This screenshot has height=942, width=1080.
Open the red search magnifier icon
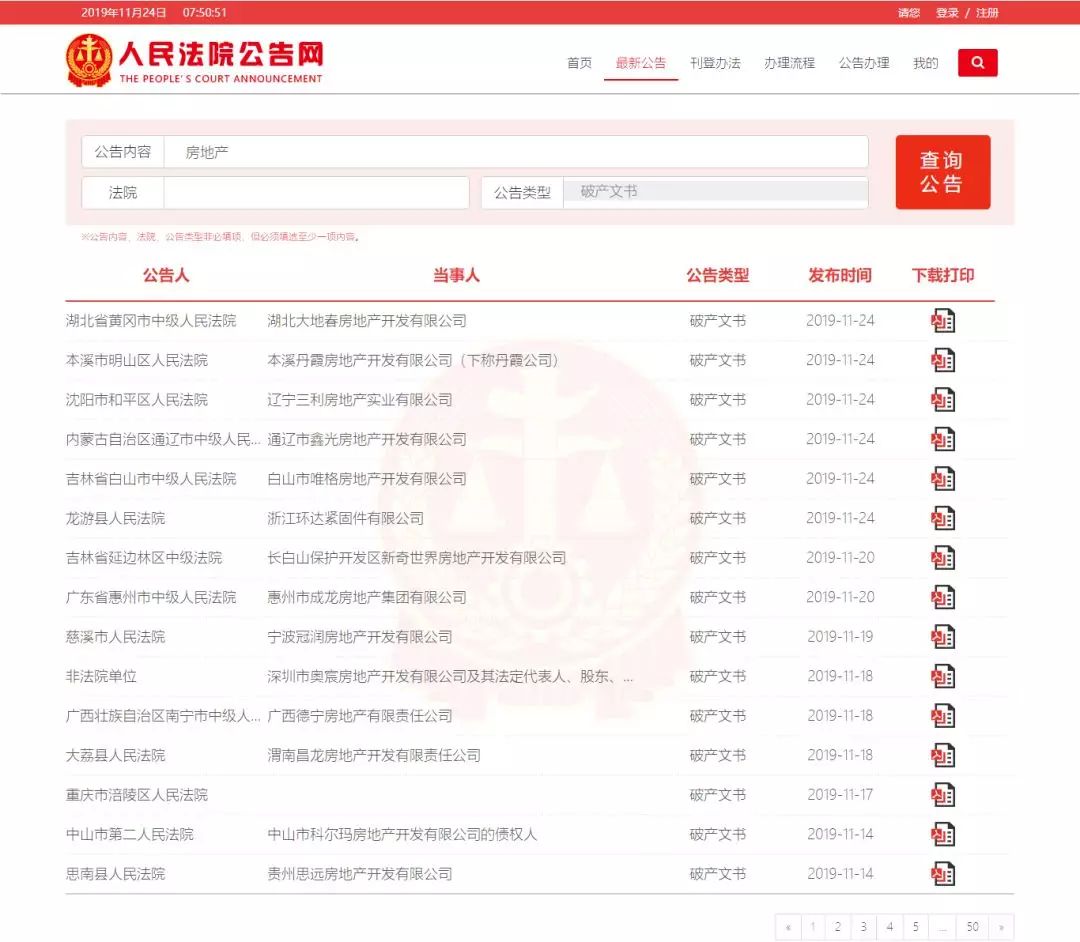tap(977, 62)
